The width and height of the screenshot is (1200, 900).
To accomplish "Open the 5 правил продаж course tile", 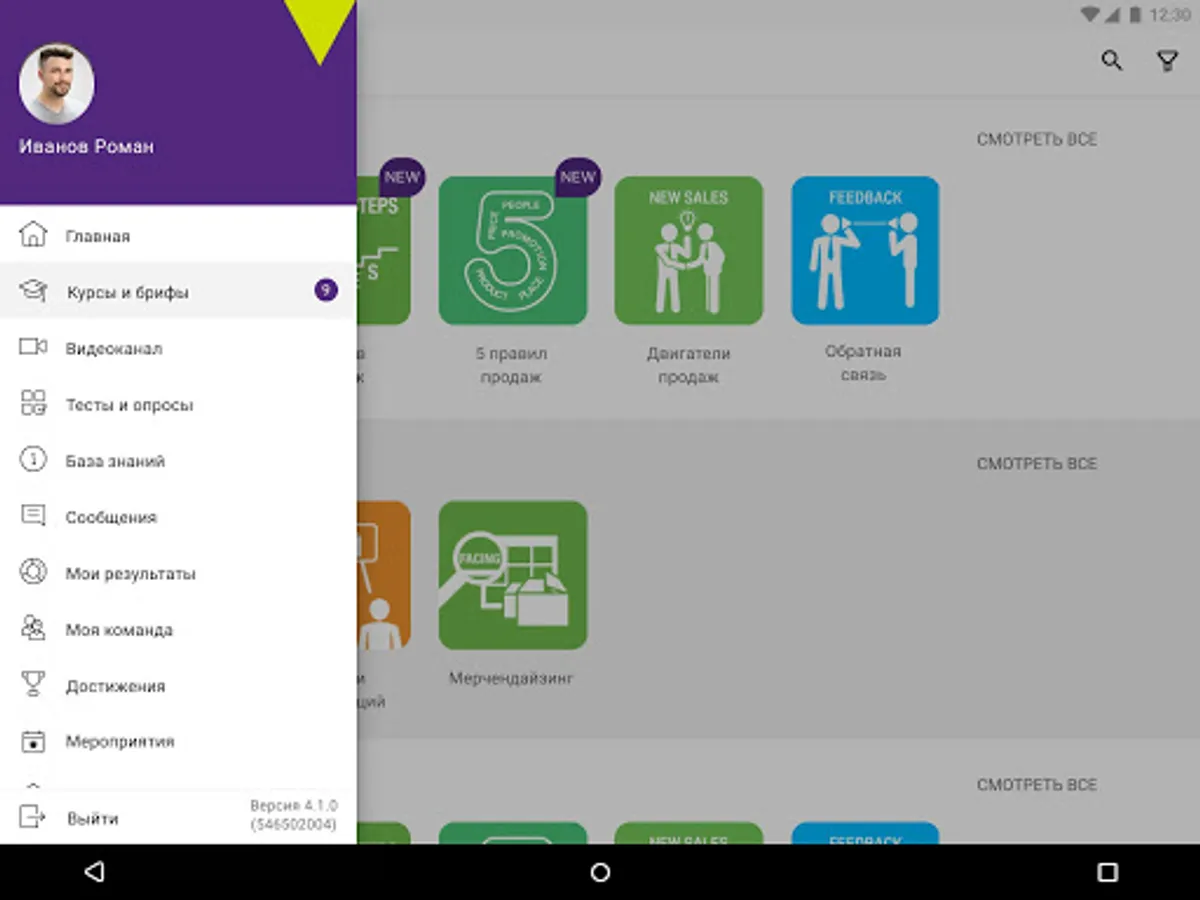I will [x=513, y=251].
